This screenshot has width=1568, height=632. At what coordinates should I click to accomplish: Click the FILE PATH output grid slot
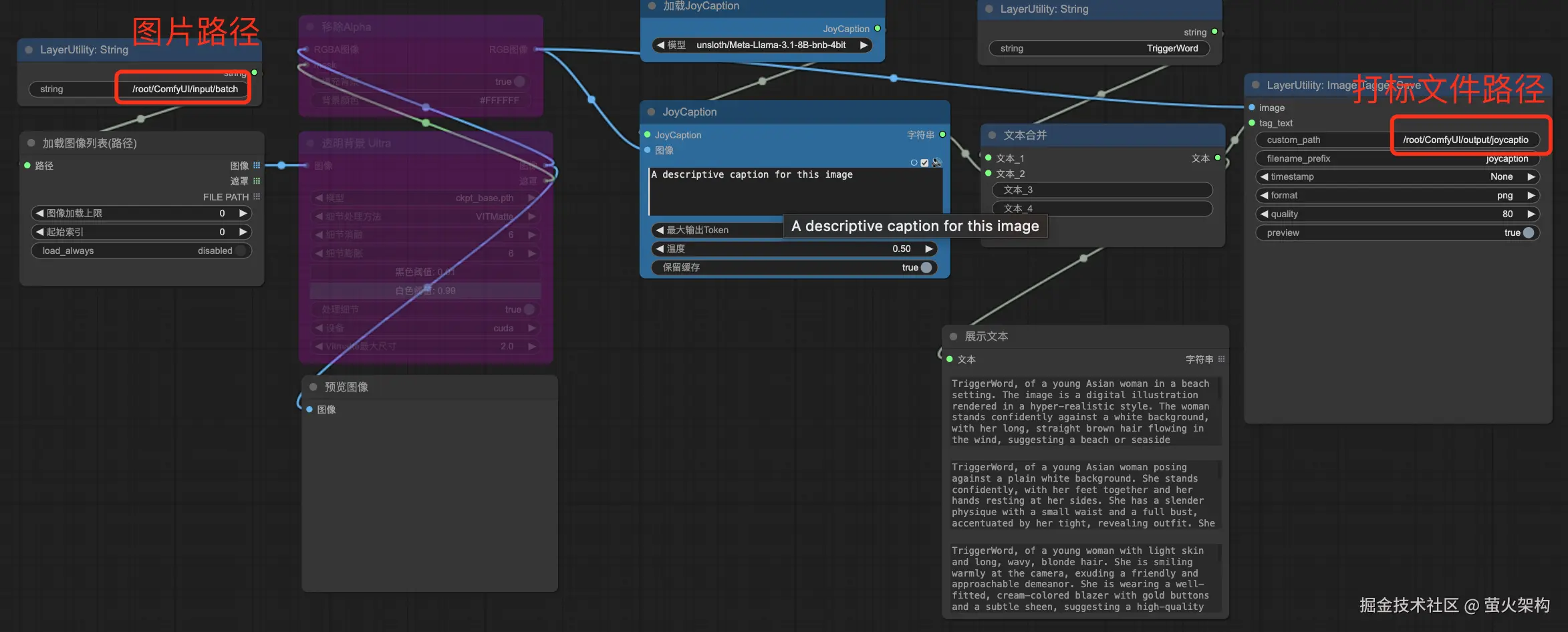click(x=257, y=196)
